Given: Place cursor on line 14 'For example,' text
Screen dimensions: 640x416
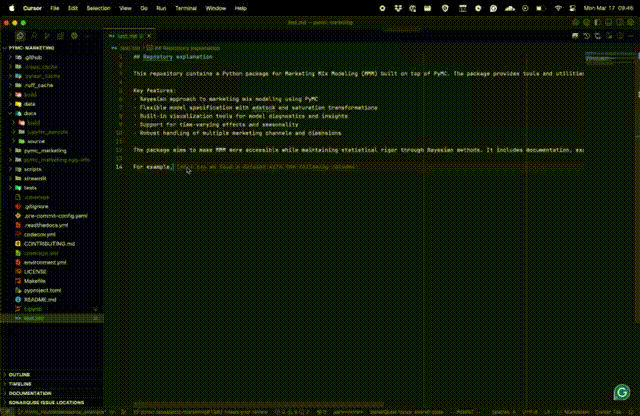Looking at the screenshot, I should tap(153, 167).
